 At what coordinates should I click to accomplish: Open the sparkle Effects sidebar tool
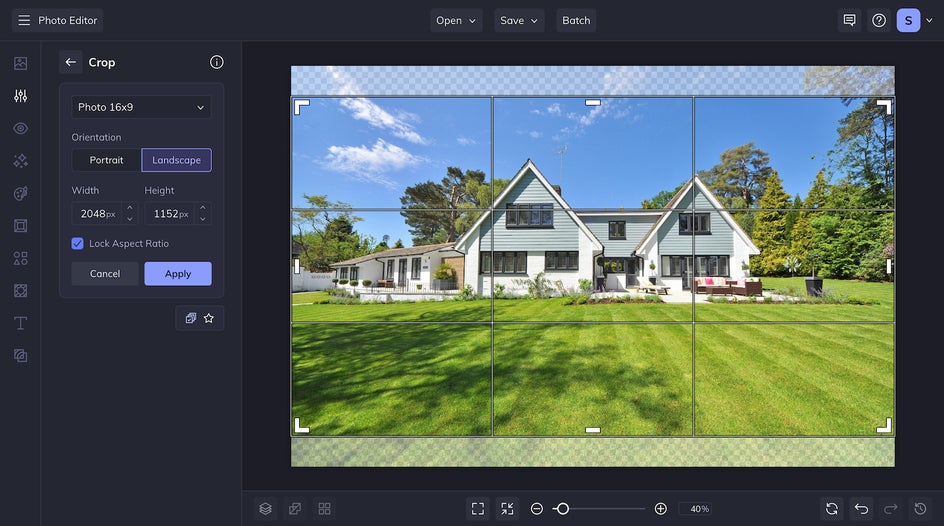20,161
